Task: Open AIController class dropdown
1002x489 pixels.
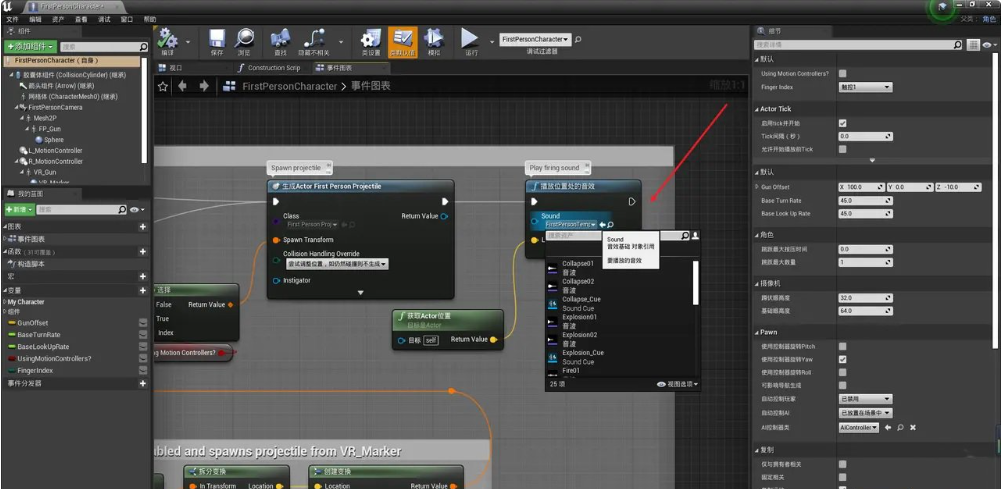Action: pos(859,427)
